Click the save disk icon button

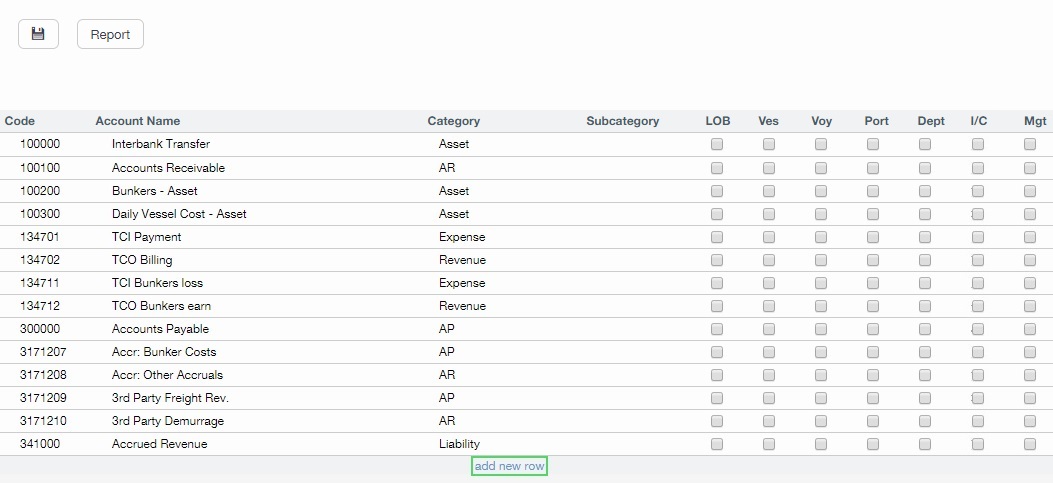38,34
